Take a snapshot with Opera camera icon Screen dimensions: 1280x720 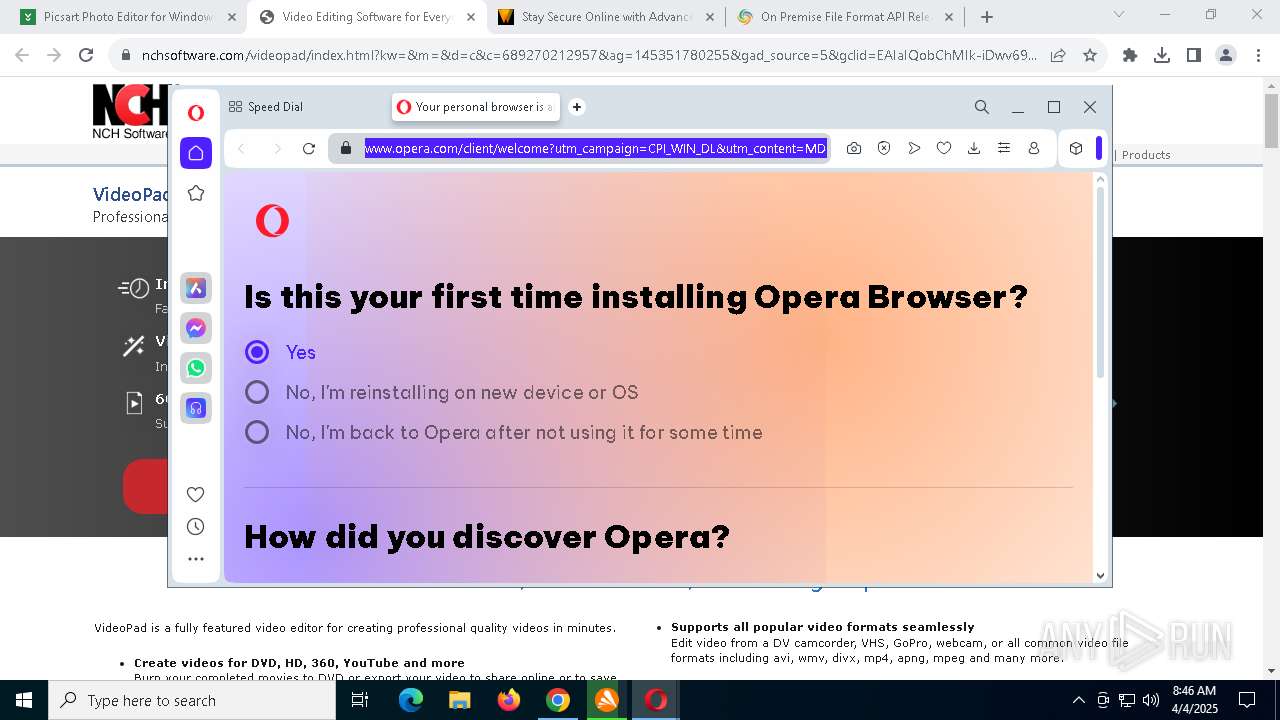[854, 148]
